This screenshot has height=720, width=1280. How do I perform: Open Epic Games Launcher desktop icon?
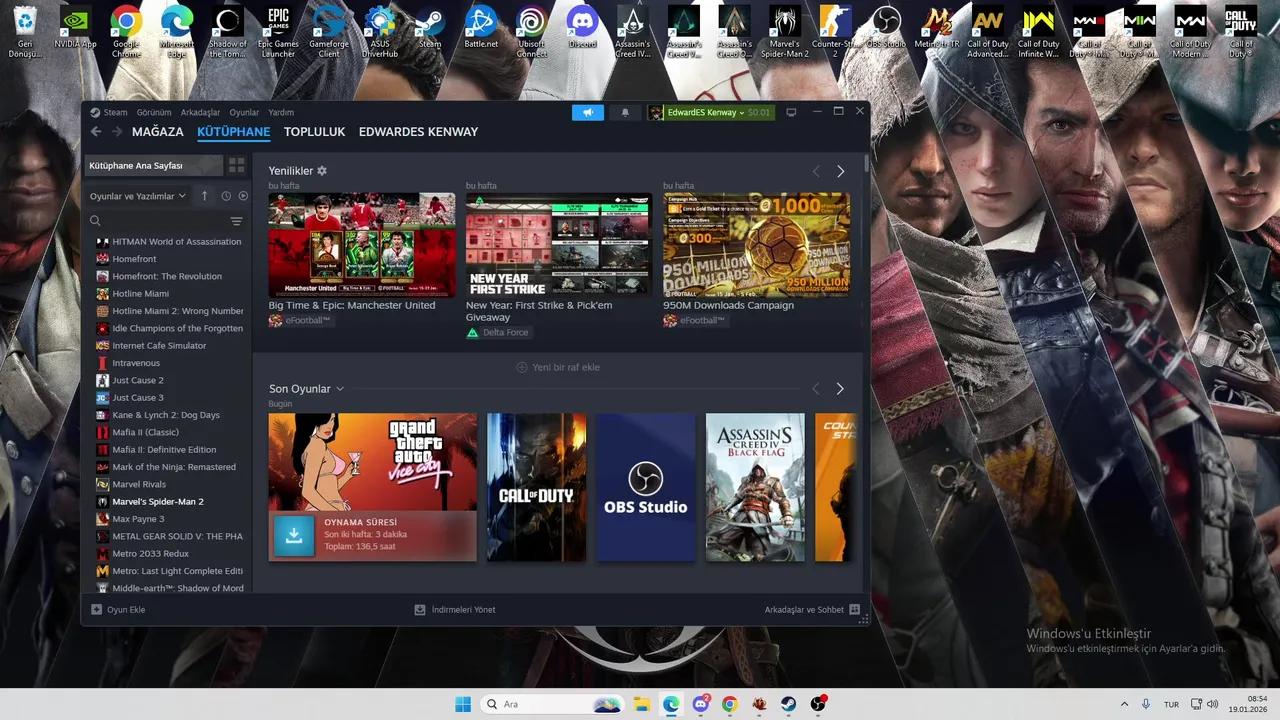point(278,31)
